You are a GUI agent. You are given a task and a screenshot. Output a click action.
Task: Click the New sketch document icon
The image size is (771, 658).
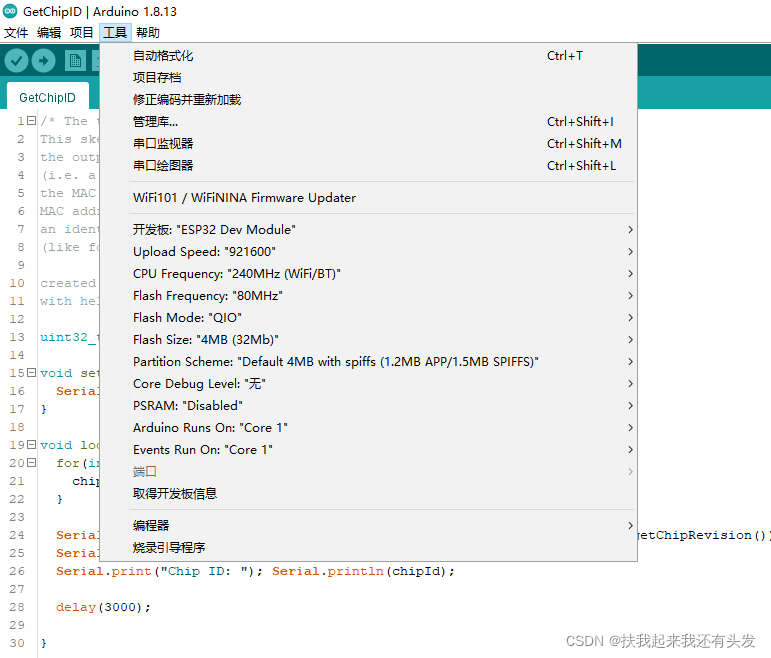[75, 61]
